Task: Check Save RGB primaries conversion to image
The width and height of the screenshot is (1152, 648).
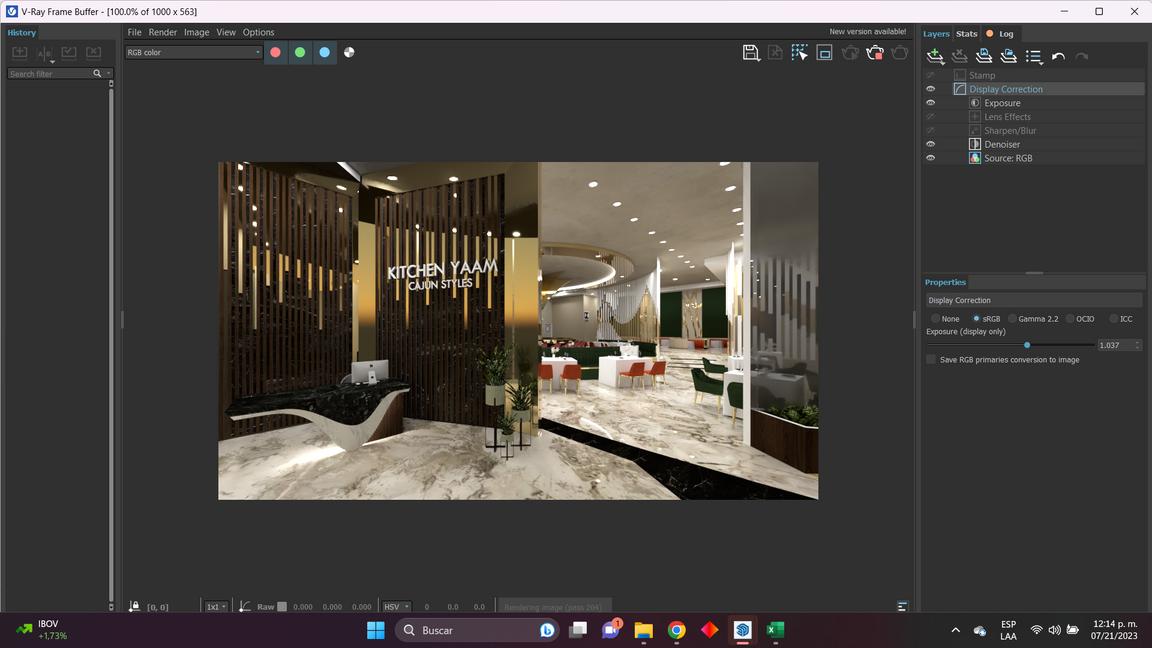Action: pos(931,359)
